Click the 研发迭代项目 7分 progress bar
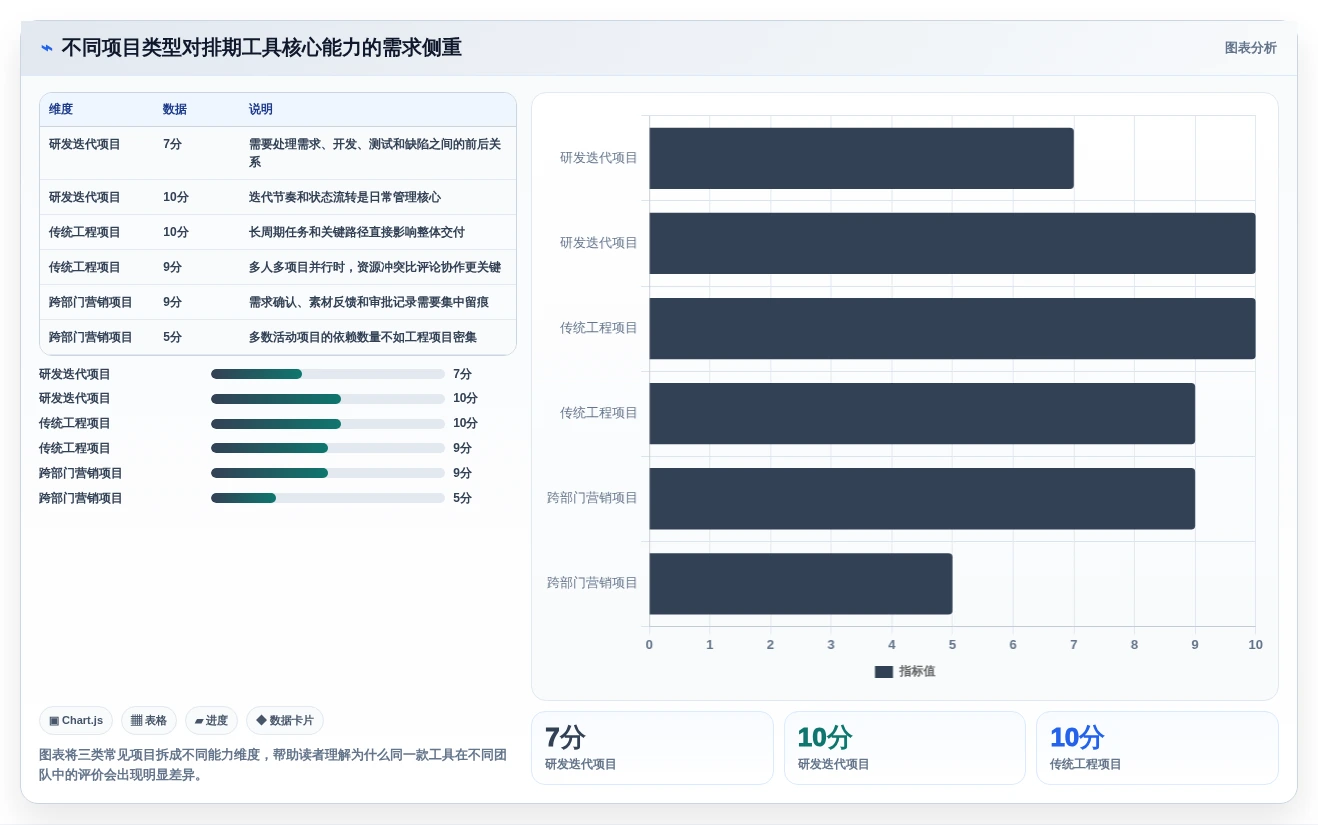1318x825 pixels. point(328,374)
